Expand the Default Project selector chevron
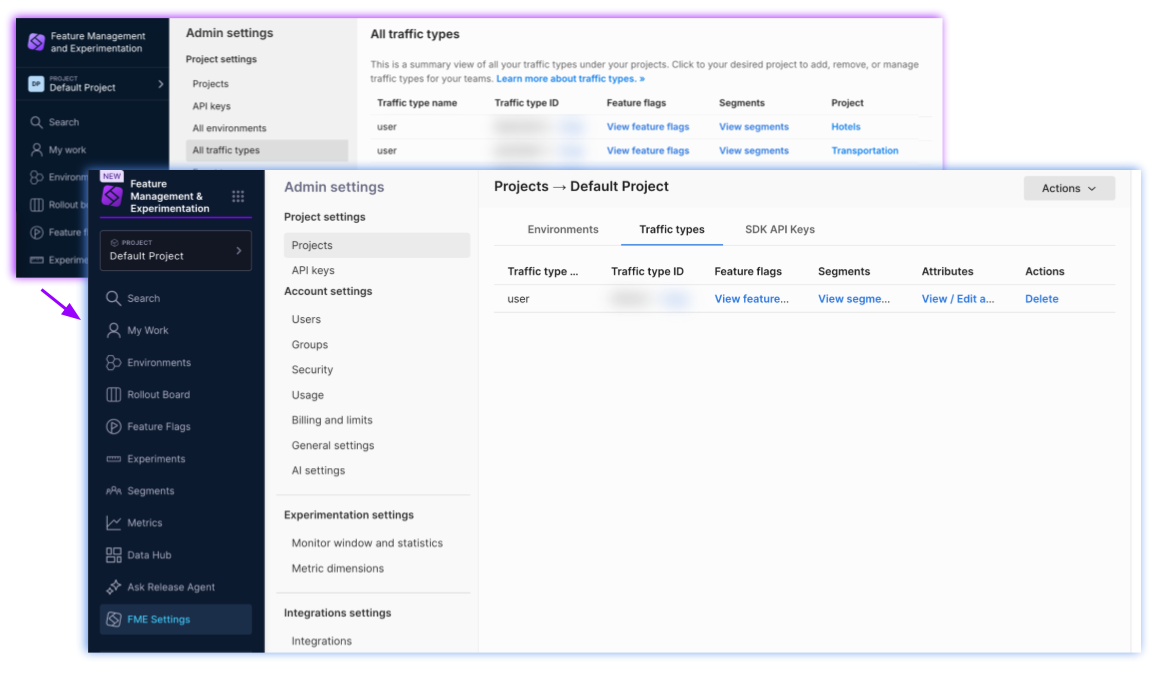 (238, 251)
